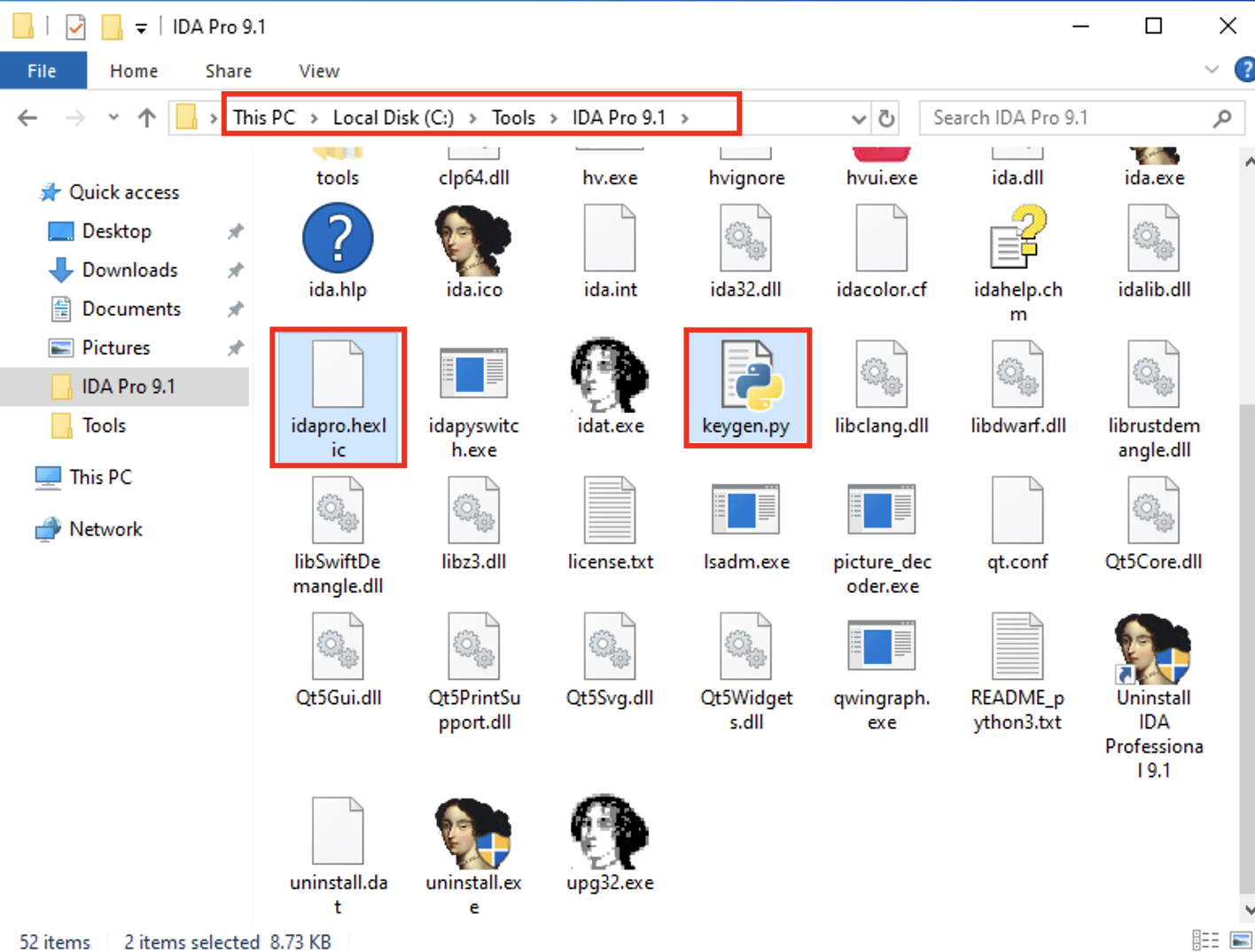Select the idahelp.chm help icon
This screenshot has width=1255, height=952.
(1018, 238)
